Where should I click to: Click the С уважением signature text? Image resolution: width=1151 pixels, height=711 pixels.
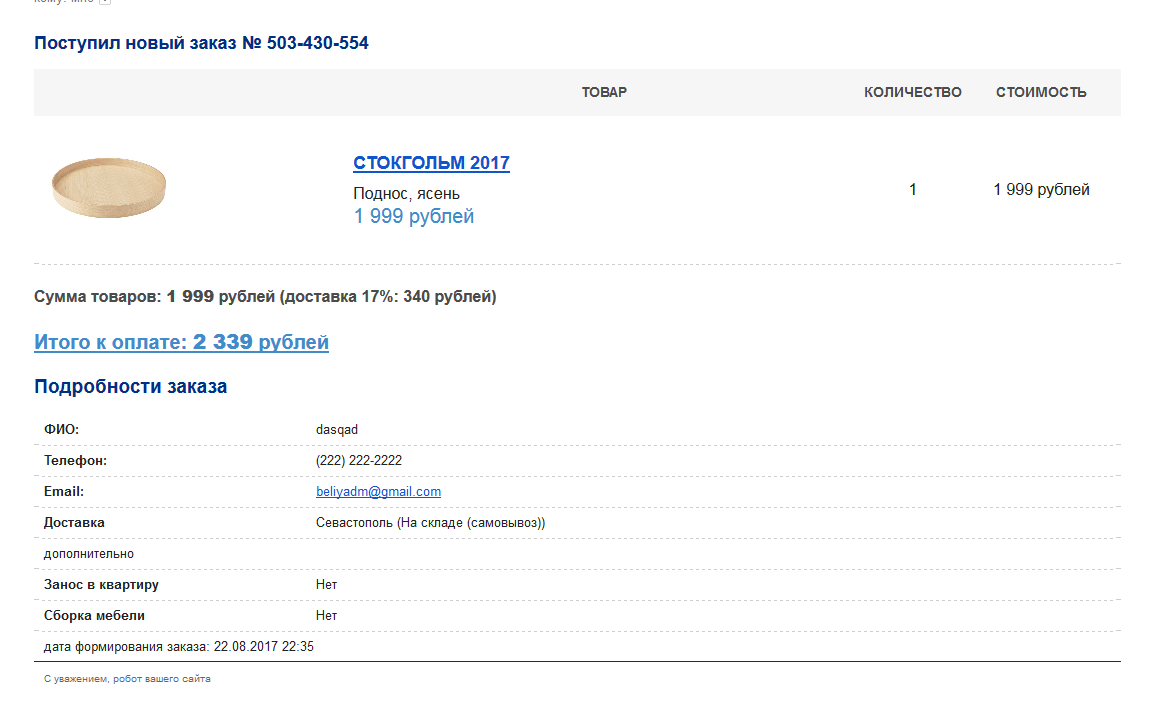(x=127, y=679)
